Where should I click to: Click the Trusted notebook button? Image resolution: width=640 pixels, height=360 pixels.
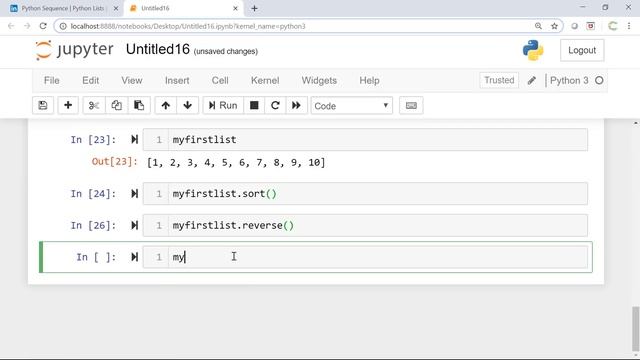tap(499, 80)
